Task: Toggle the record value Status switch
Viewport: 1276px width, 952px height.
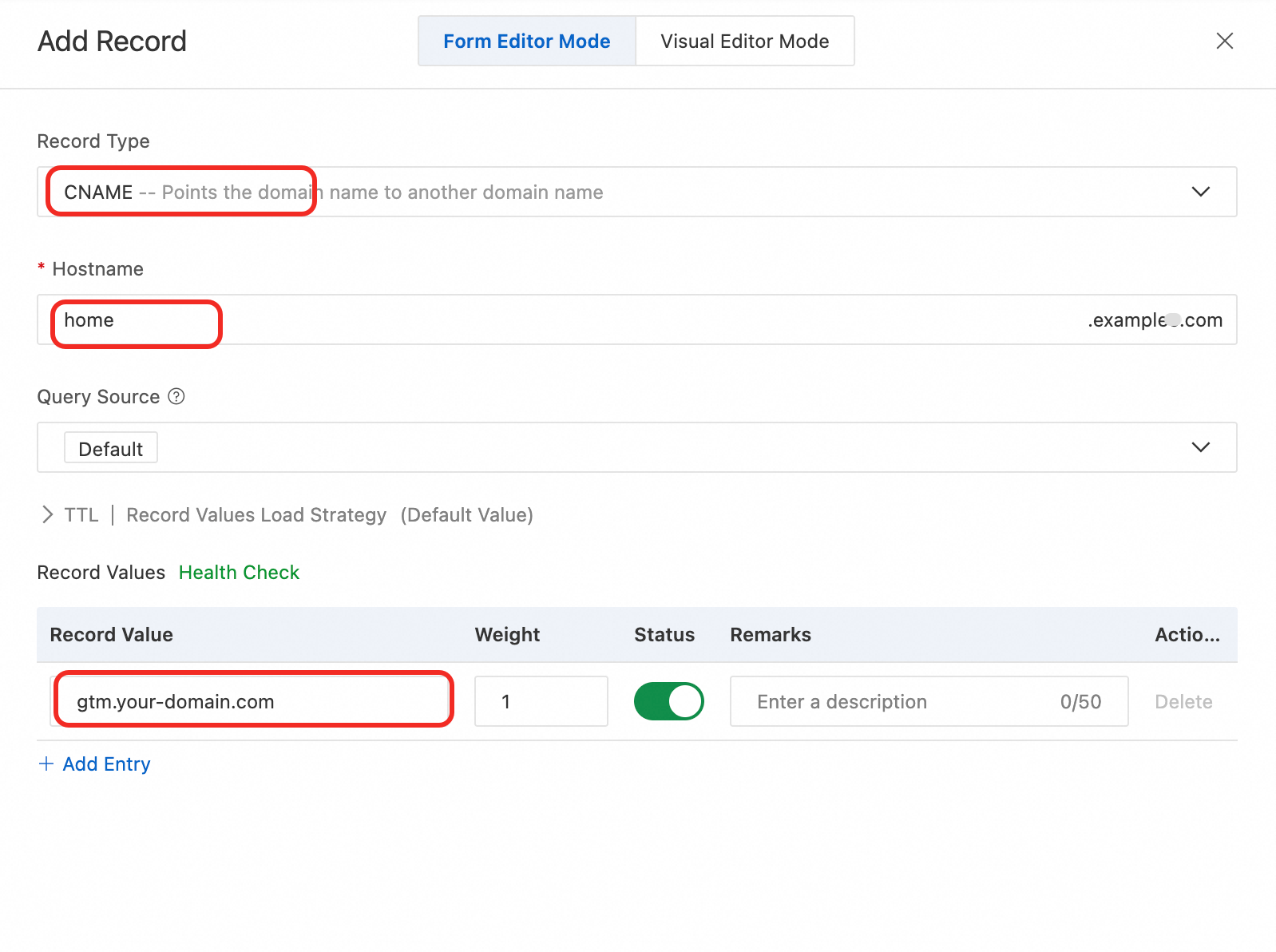Action: [668, 701]
